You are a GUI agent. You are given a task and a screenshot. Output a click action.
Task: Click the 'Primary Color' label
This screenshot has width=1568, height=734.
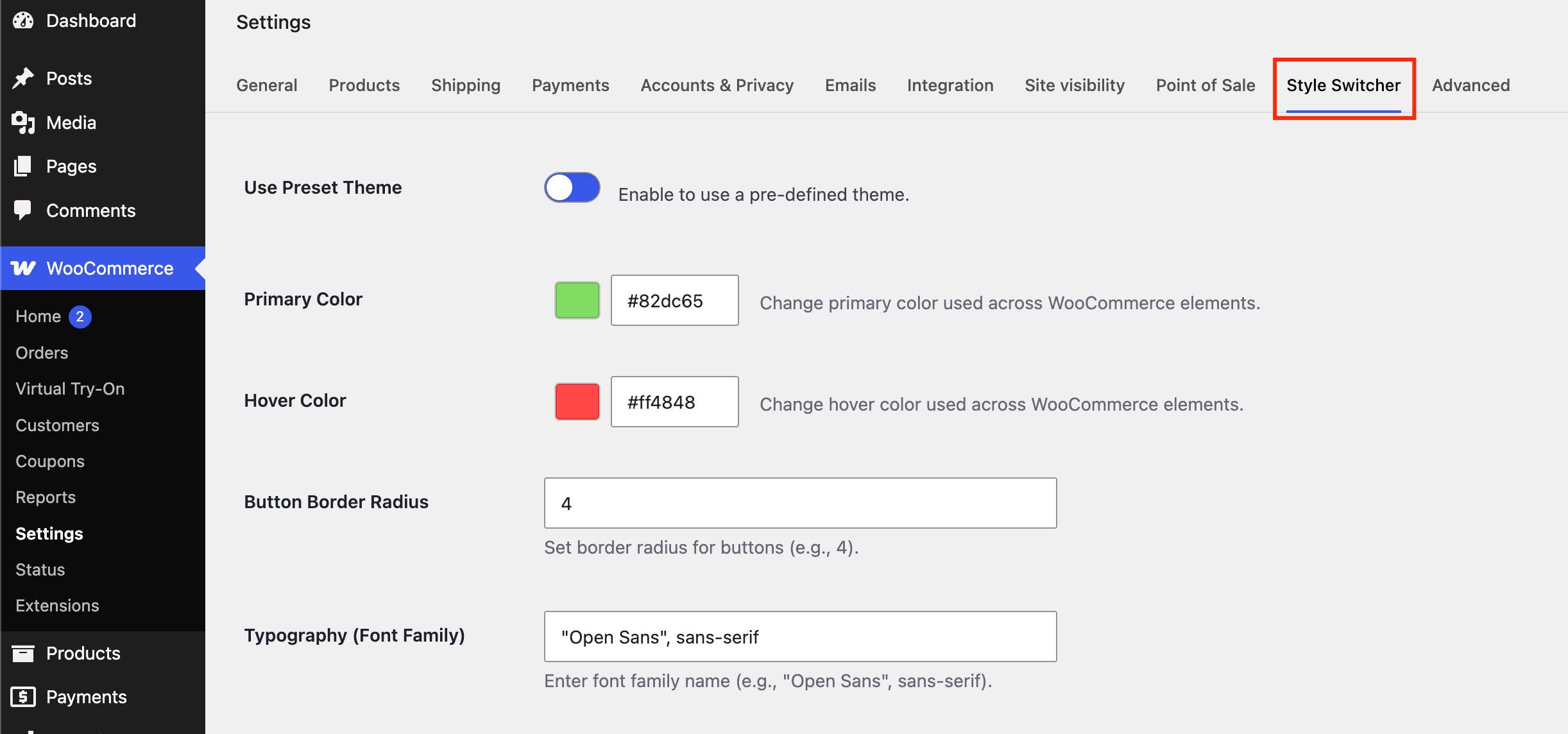303,299
